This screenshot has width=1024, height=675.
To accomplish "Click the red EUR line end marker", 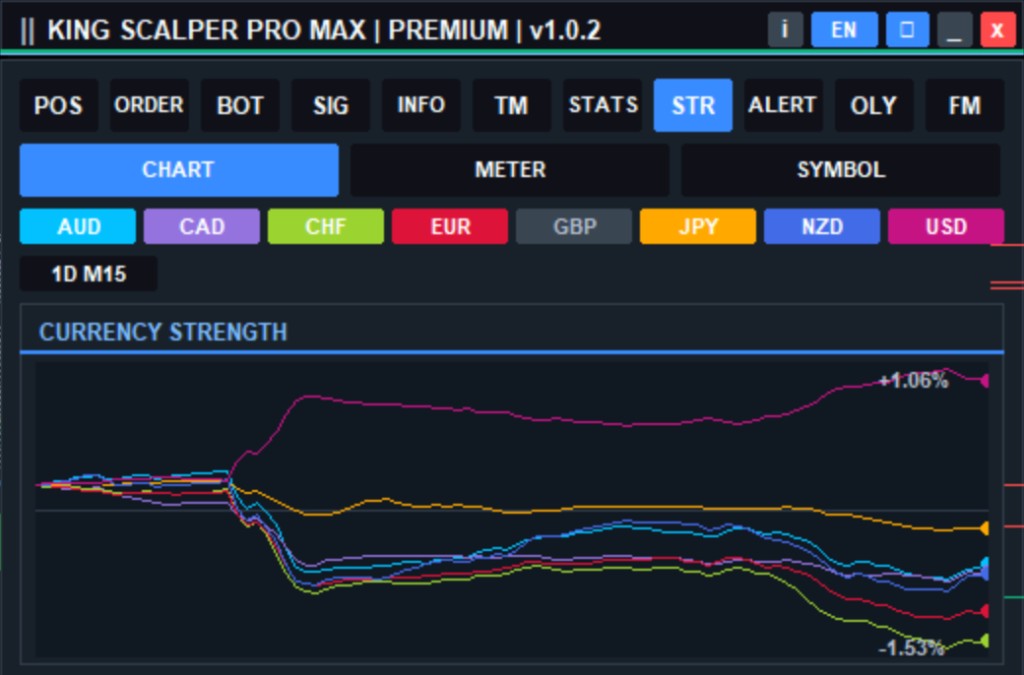I will (x=985, y=611).
